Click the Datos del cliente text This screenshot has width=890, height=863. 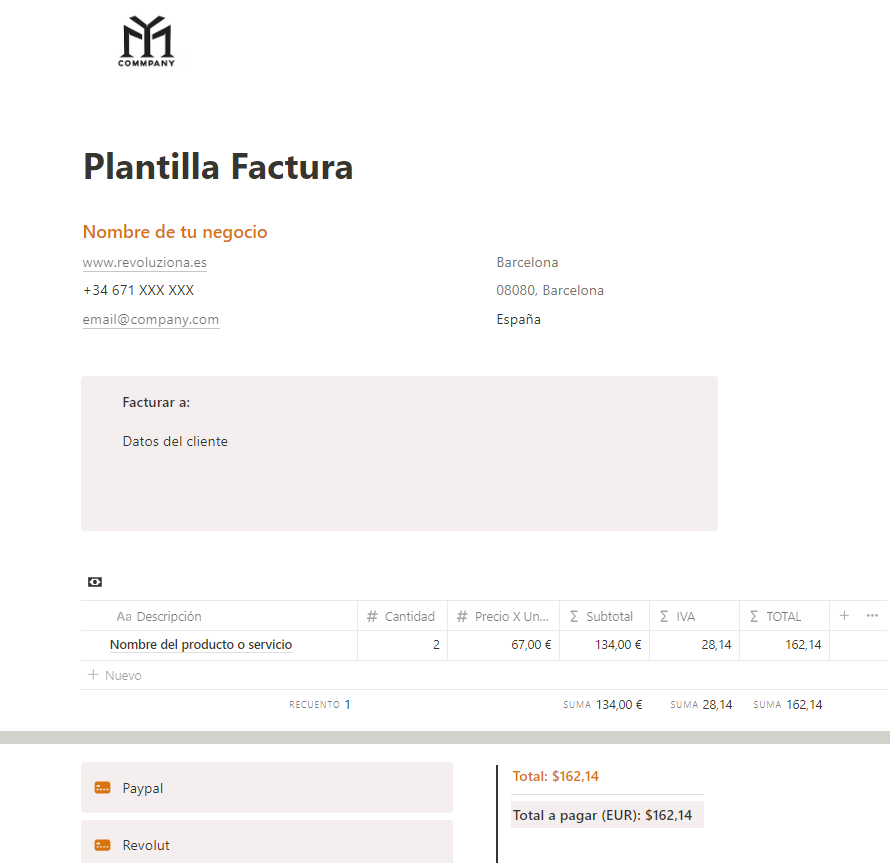click(175, 441)
